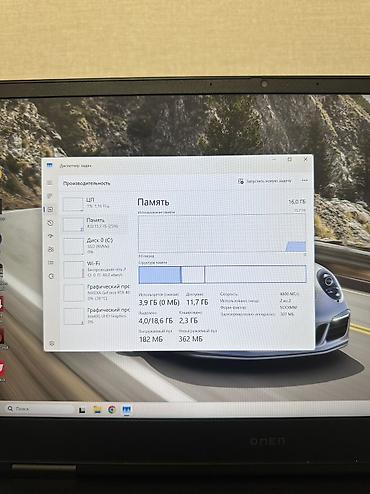Launch Chrome from the taskbar
The image size is (370, 494).
[x=112, y=410]
